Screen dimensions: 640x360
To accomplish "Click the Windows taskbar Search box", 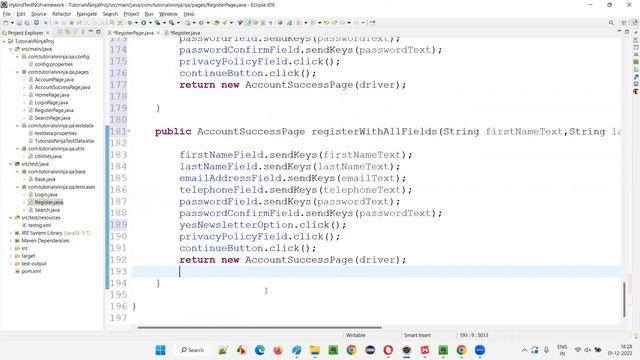I will click(x=192, y=350).
